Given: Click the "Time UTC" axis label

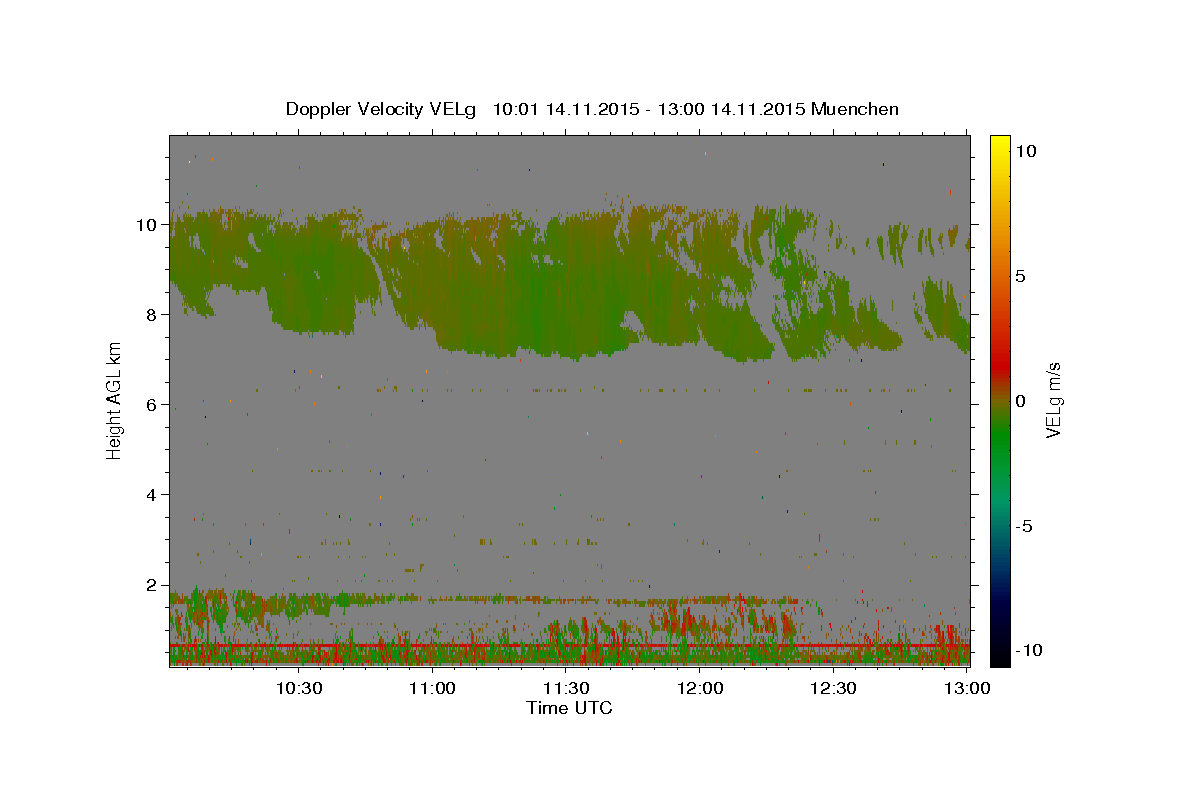Looking at the screenshot, I should pos(569,708).
